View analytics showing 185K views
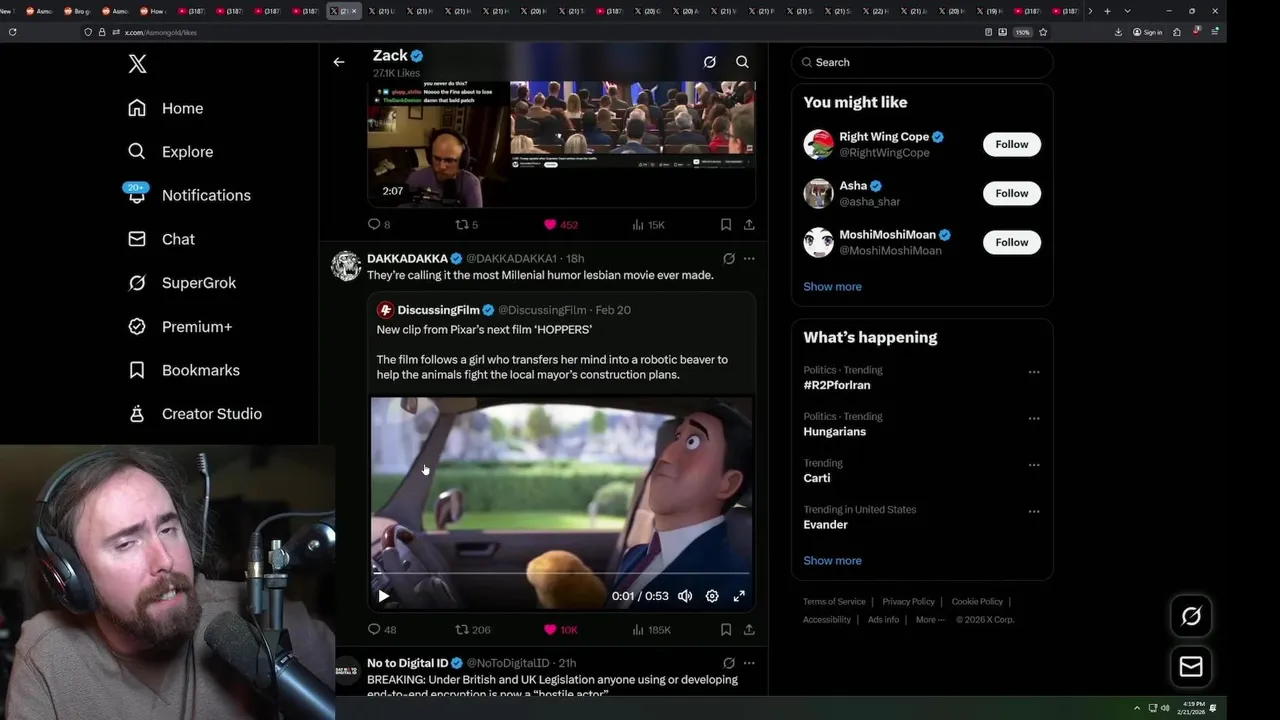This screenshot has width=1280, height=720. tap(651, 630)
